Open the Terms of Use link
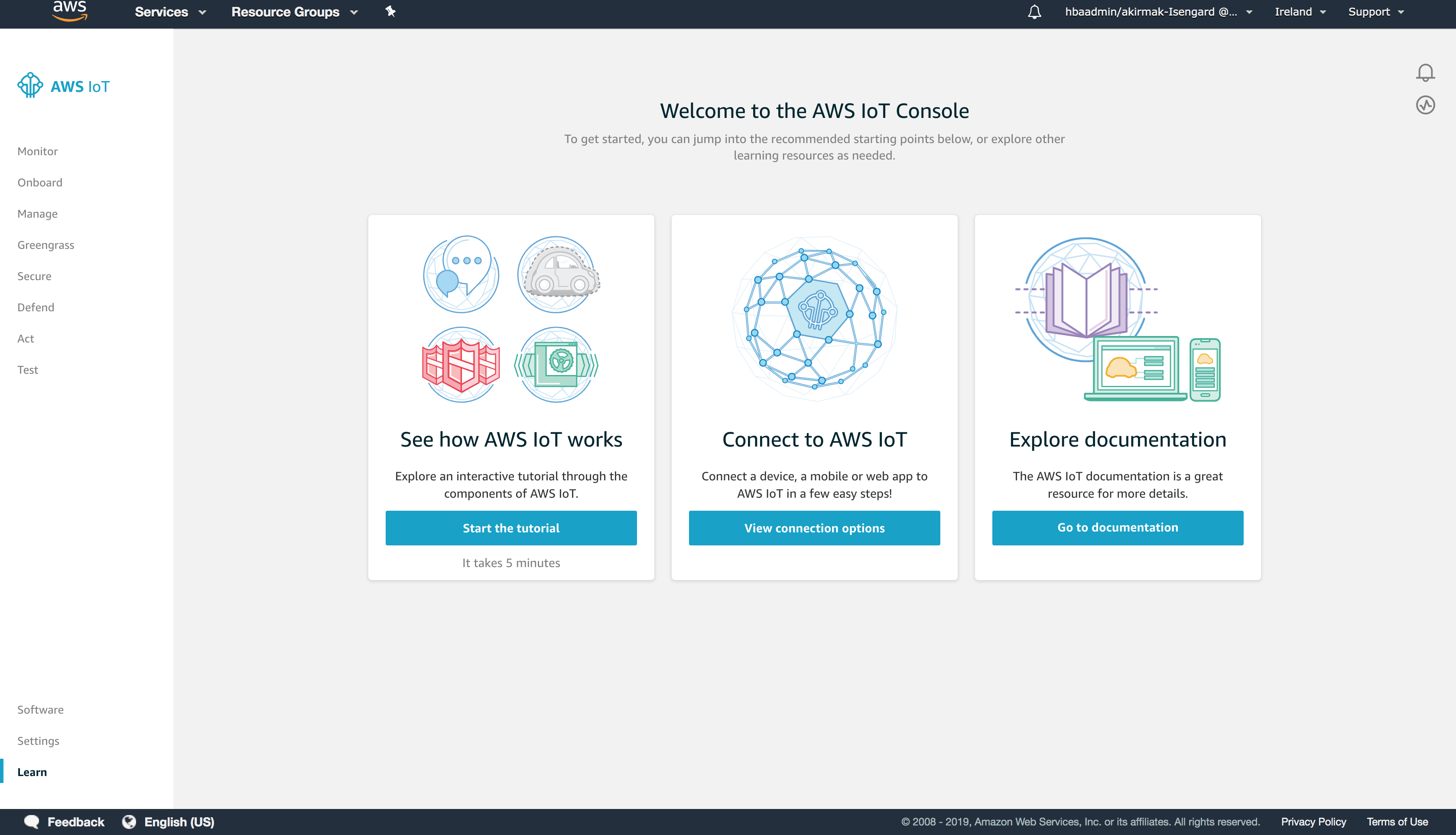 (x=1397, y=821)
